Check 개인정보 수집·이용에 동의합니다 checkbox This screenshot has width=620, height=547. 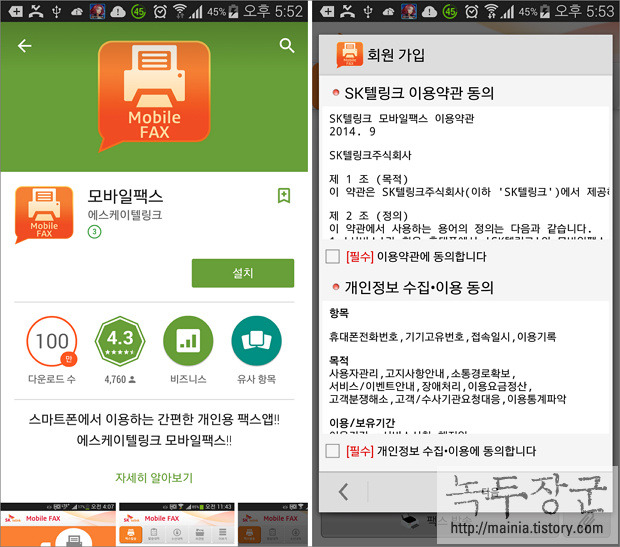(x=333, y=451)
